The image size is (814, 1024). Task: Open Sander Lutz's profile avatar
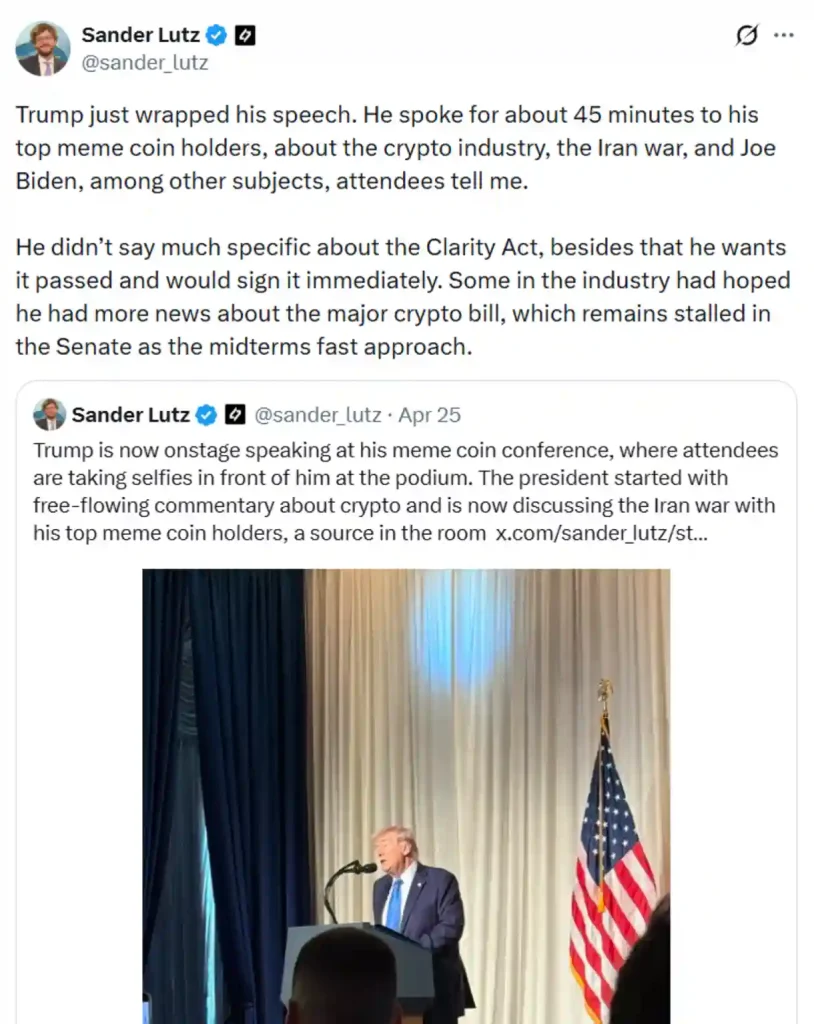pyautogui.click(x=42, y=47)
